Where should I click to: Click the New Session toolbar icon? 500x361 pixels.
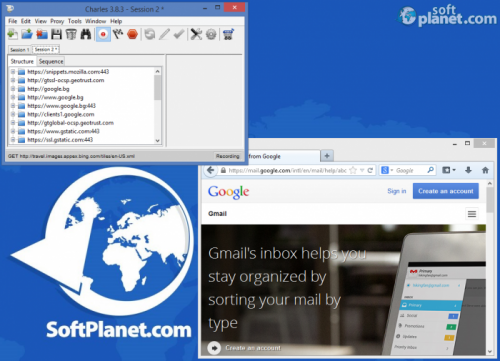click(12, 34)
